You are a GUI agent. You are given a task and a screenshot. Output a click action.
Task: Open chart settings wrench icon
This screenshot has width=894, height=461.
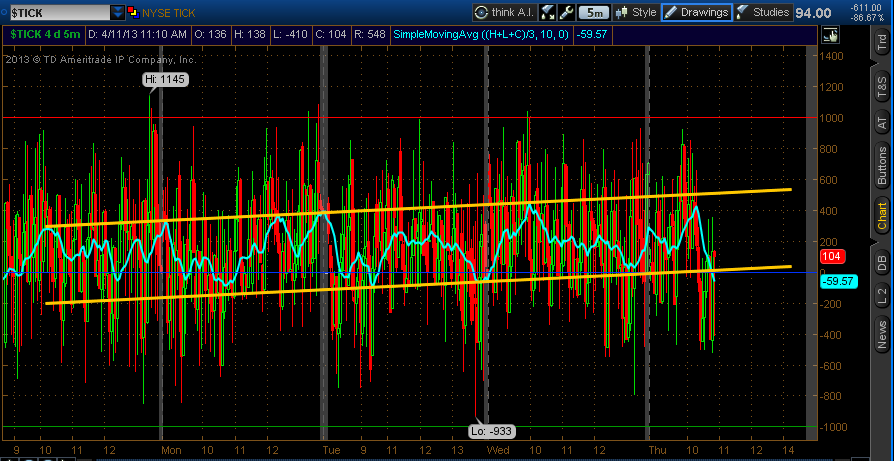click(x=566, y=12)
